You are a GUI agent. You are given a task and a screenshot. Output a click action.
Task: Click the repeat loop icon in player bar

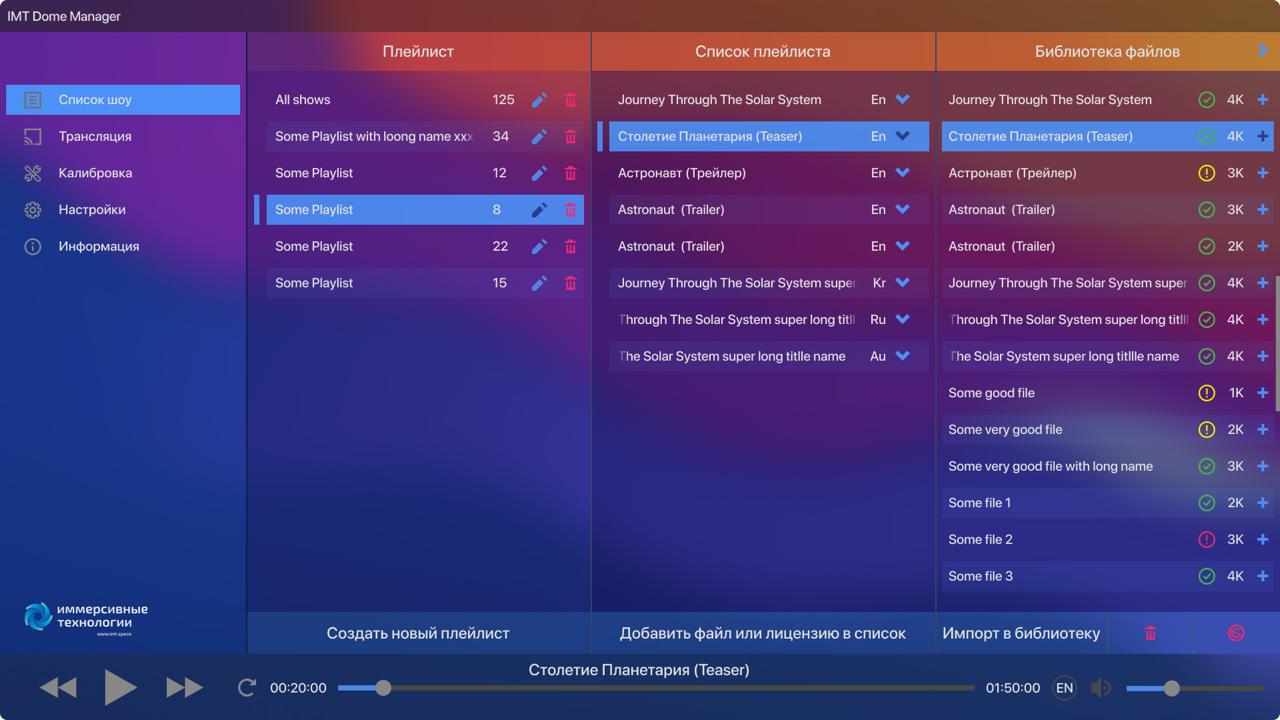[x=246, y=688]
